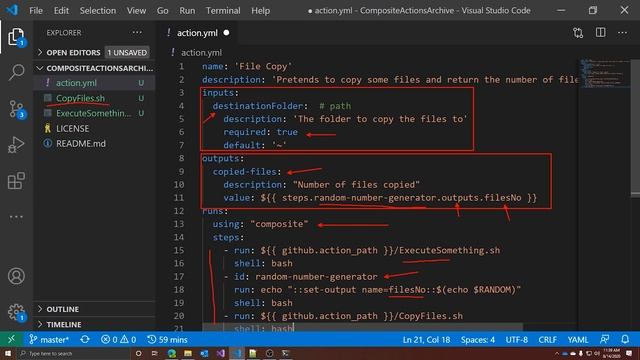This screenshot has height=360, width=640.
Task: Open the Terminal menu
Action: [223, 11]
